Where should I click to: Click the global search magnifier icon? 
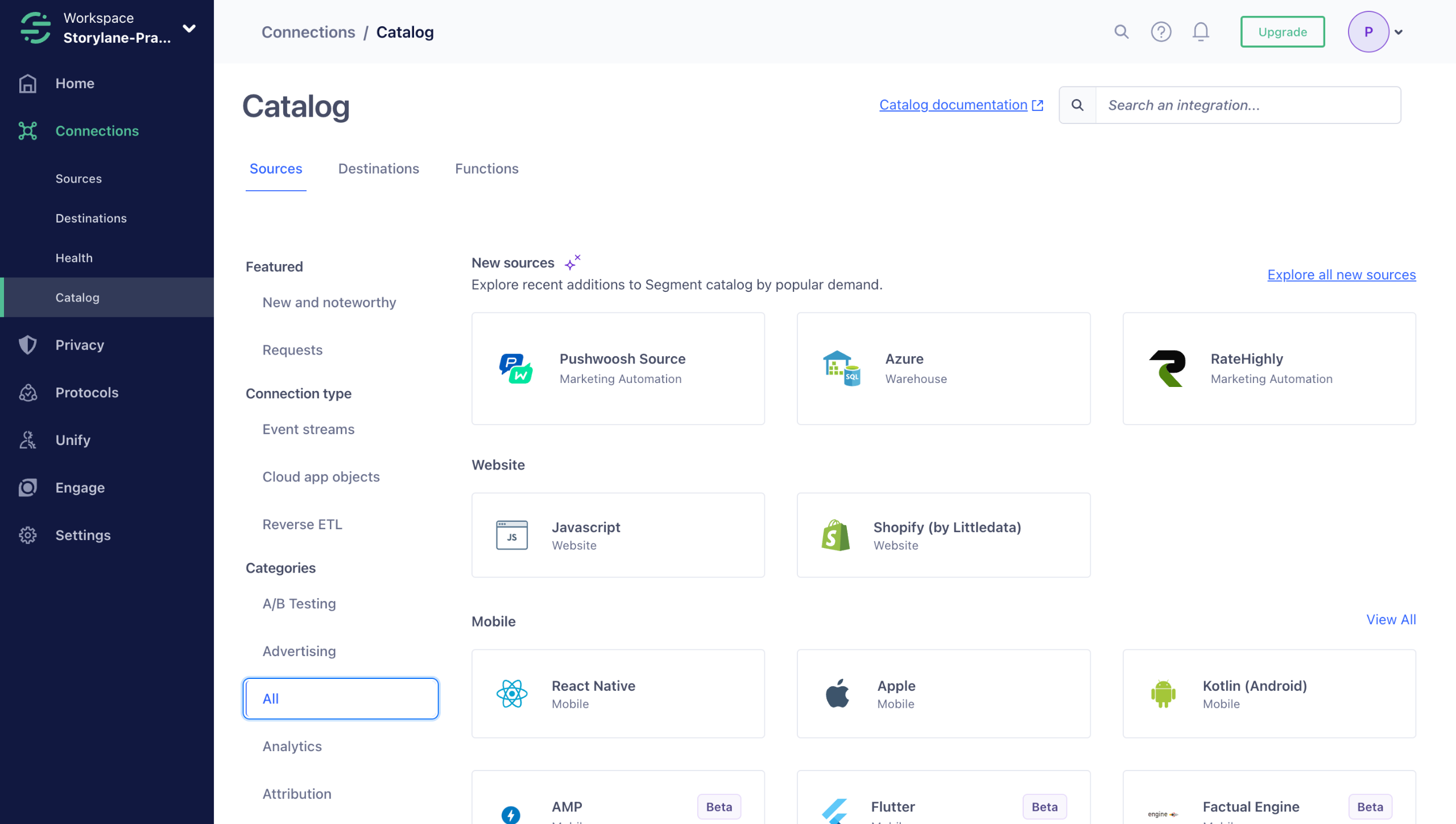click(1121, 32)
